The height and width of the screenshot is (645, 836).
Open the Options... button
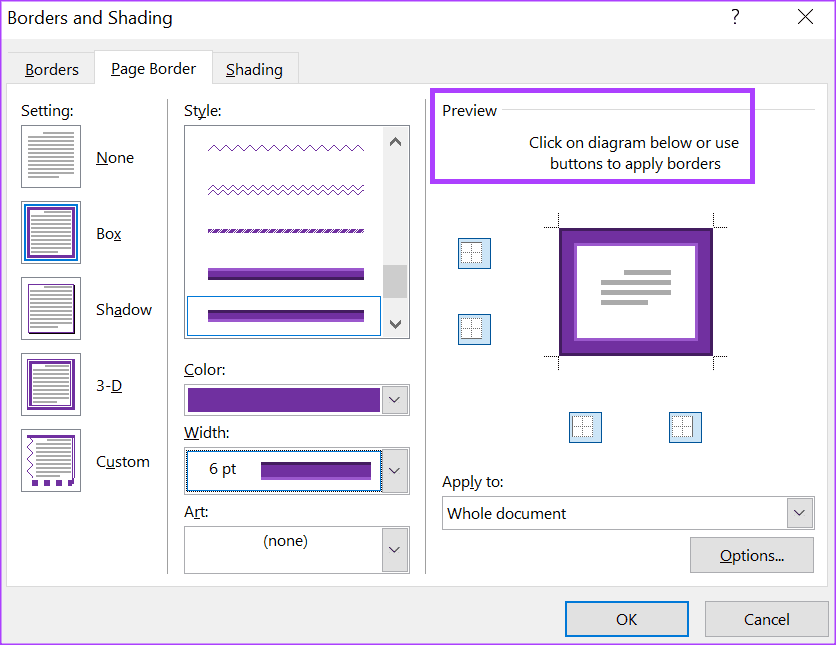tap(752, 555)
